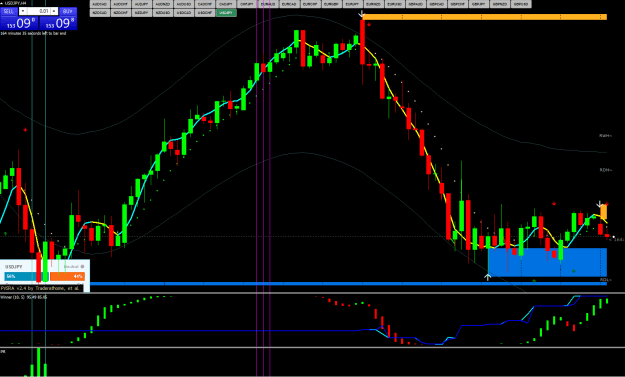The height and width of the screenshot is (377, 625).
Task: Switch chart to EURCHF symbol button
Action: pos(311,4)
